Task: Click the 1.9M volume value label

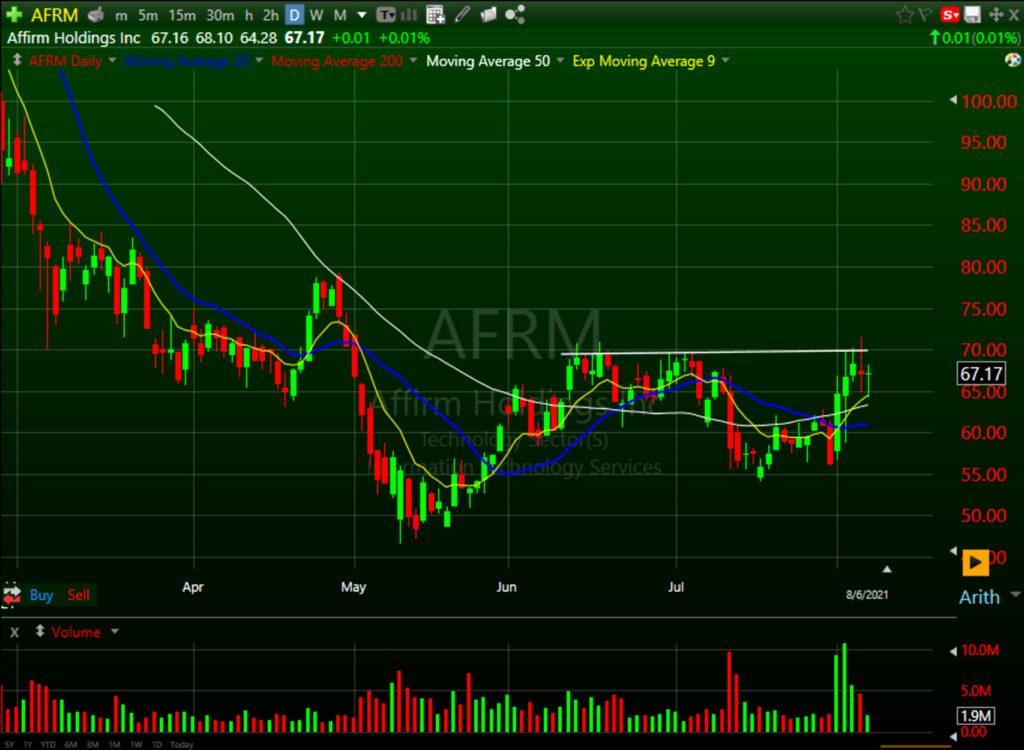Action: point(976,716)
